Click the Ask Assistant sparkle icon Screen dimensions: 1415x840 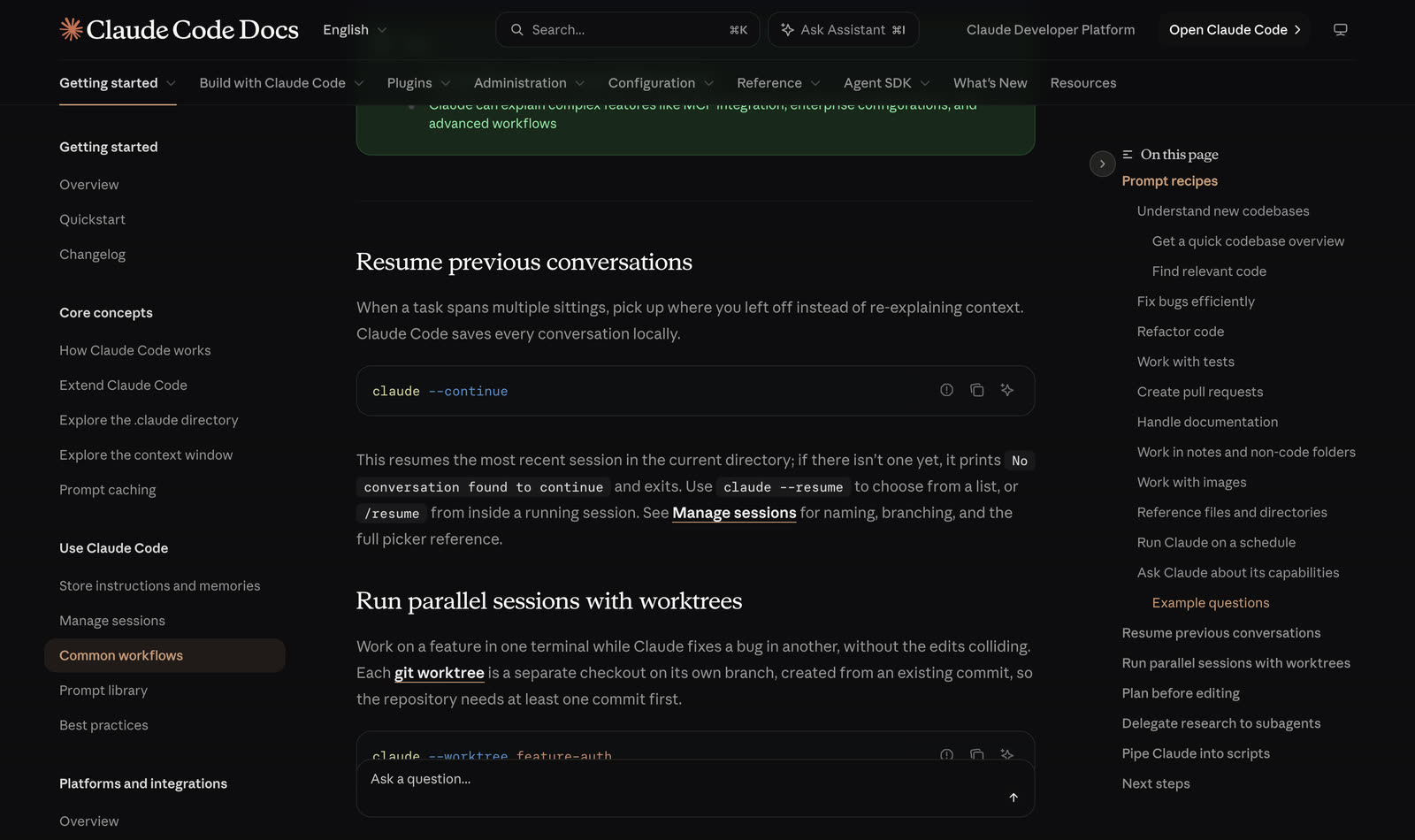[787, 30]
